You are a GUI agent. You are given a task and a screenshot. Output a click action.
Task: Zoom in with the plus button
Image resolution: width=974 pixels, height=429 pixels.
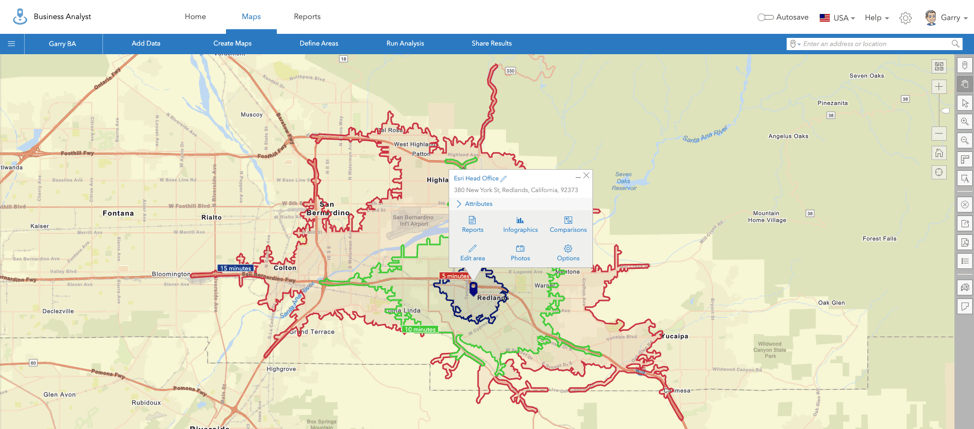point(939,87)
